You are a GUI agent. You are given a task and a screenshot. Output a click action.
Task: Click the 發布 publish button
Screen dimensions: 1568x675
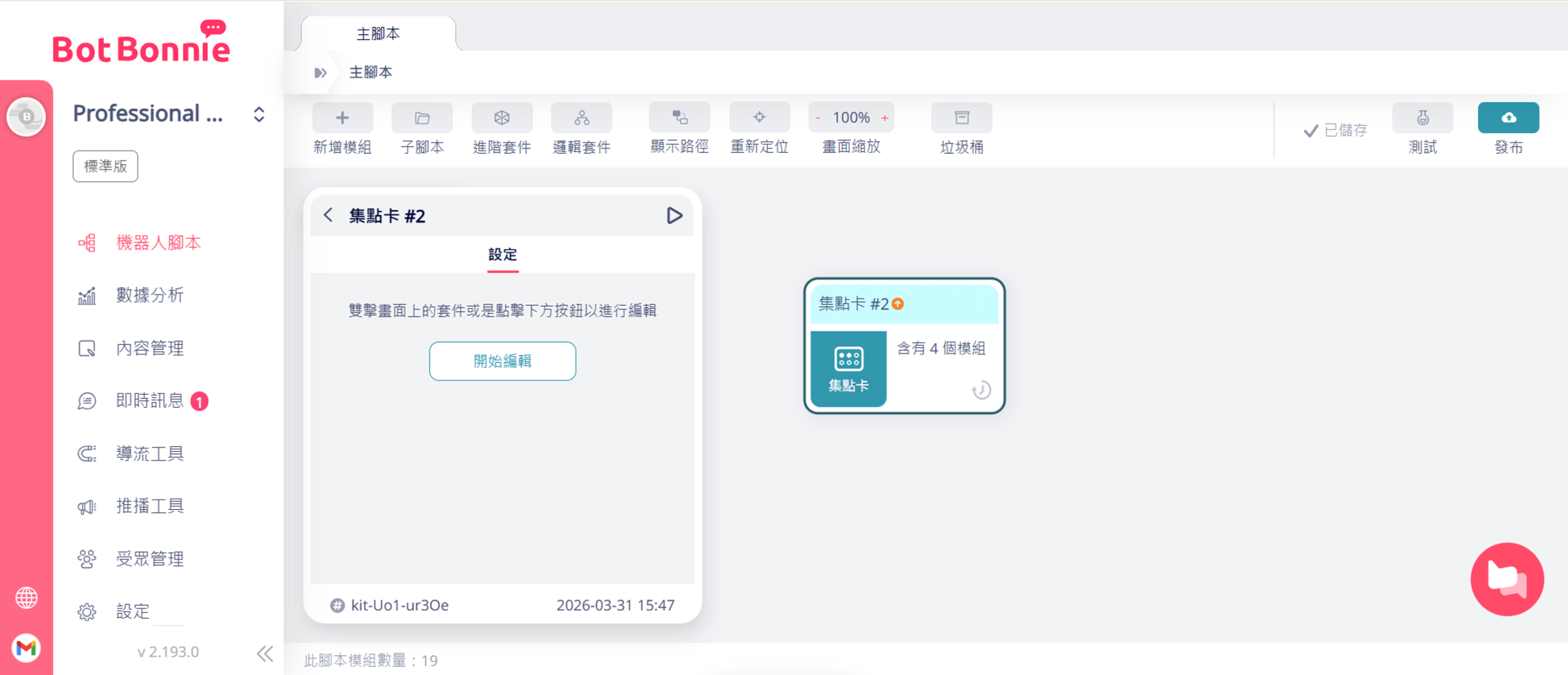[x=1508, y=117]
